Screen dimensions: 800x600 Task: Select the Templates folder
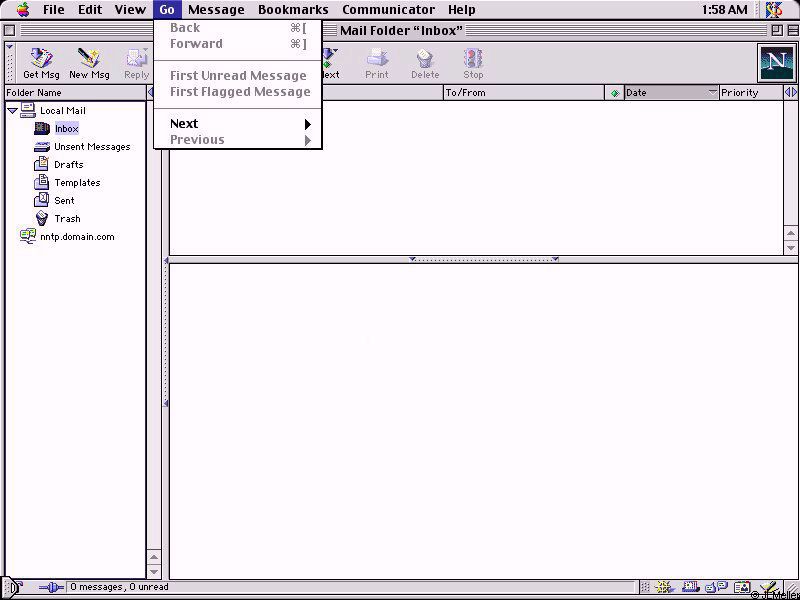pyautogui.click(x=76, y=183)
